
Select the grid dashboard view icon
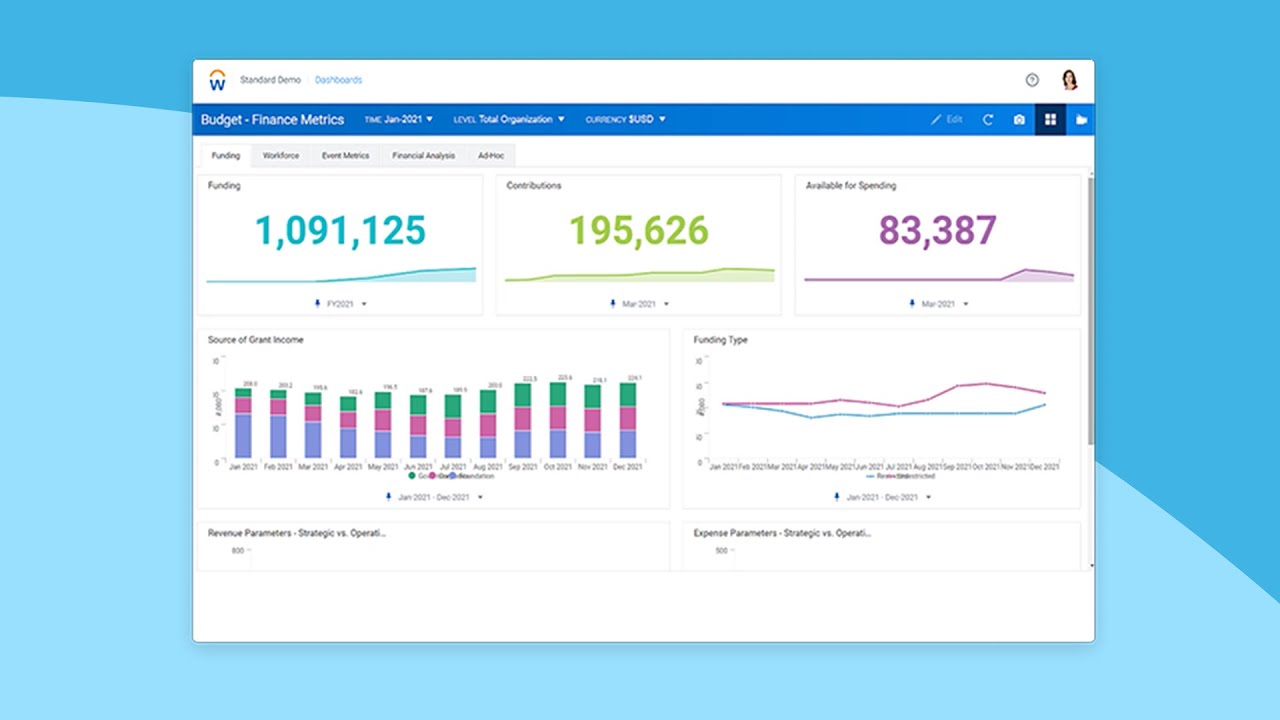1050,119
